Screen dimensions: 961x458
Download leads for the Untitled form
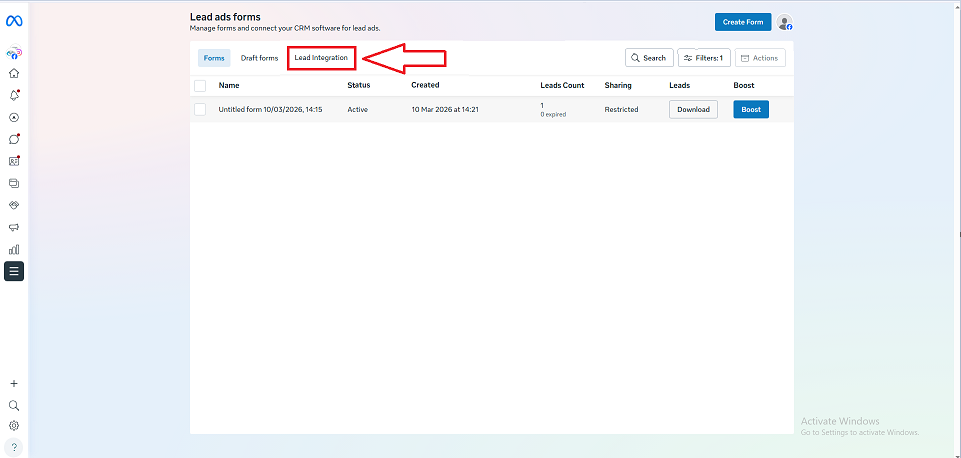(693, 109)
